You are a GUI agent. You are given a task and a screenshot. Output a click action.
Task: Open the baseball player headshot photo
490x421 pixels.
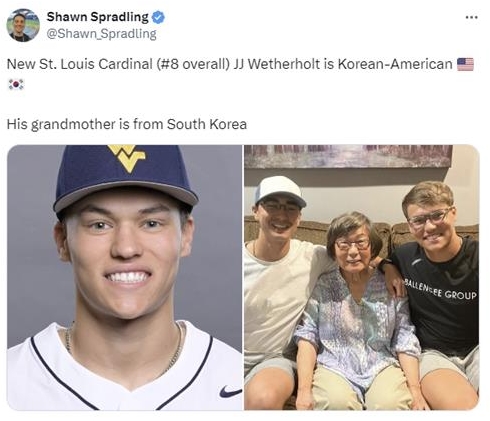(125, 277)
